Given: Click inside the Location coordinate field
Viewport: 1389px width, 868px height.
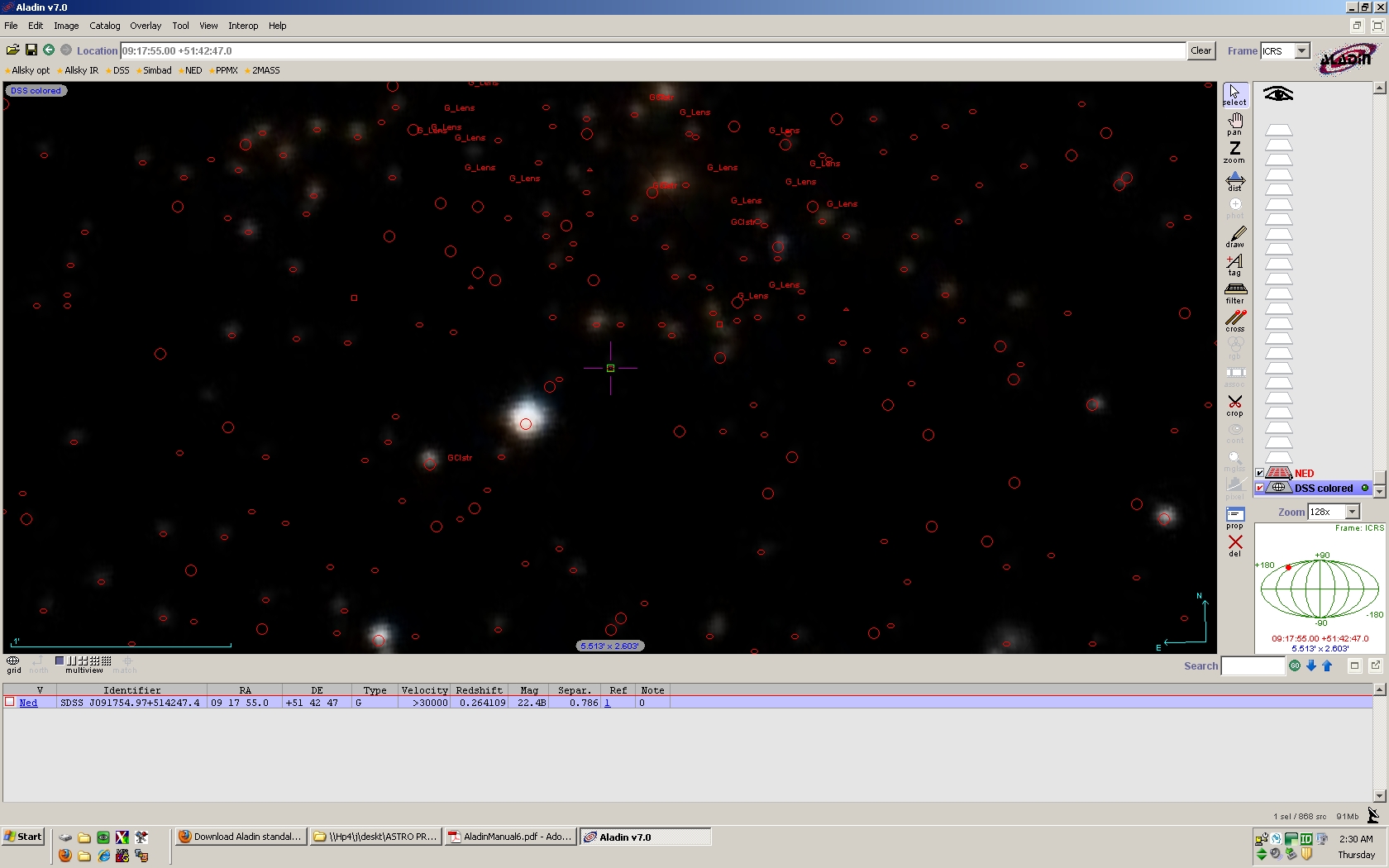Looking at the screenshot, I should tap(652, 50).
